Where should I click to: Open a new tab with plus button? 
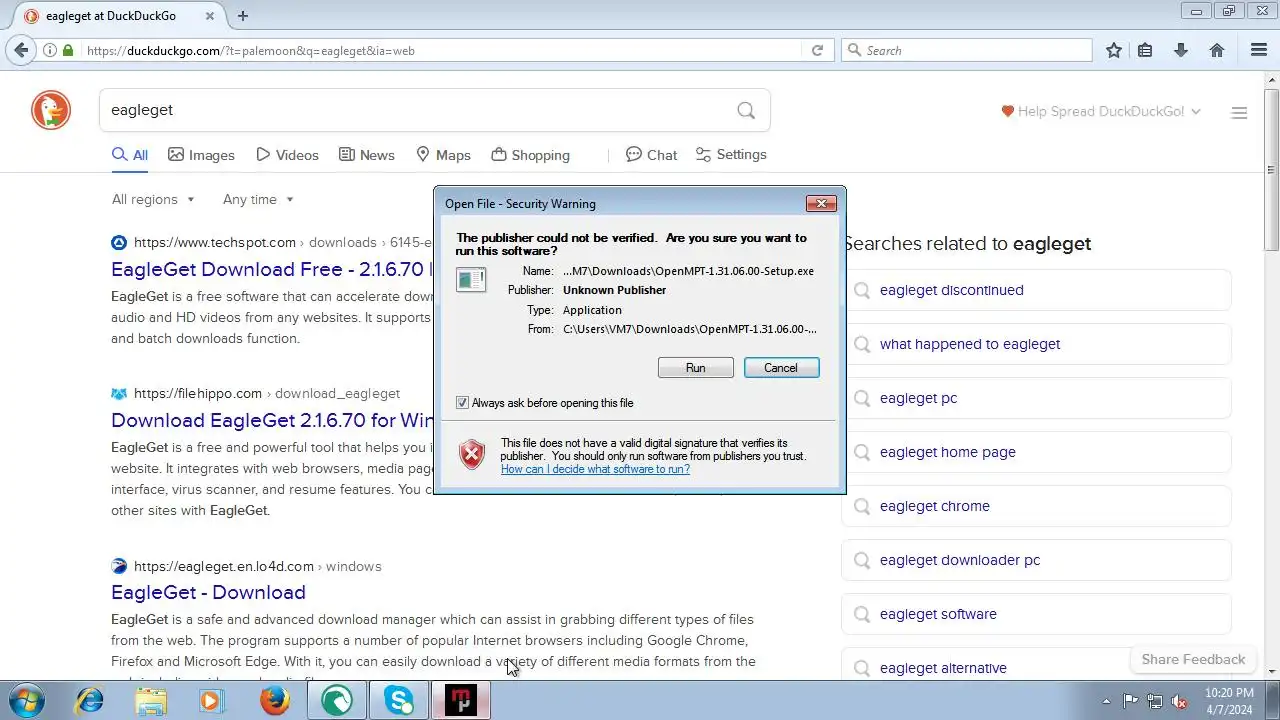click(x=243, y=16)
